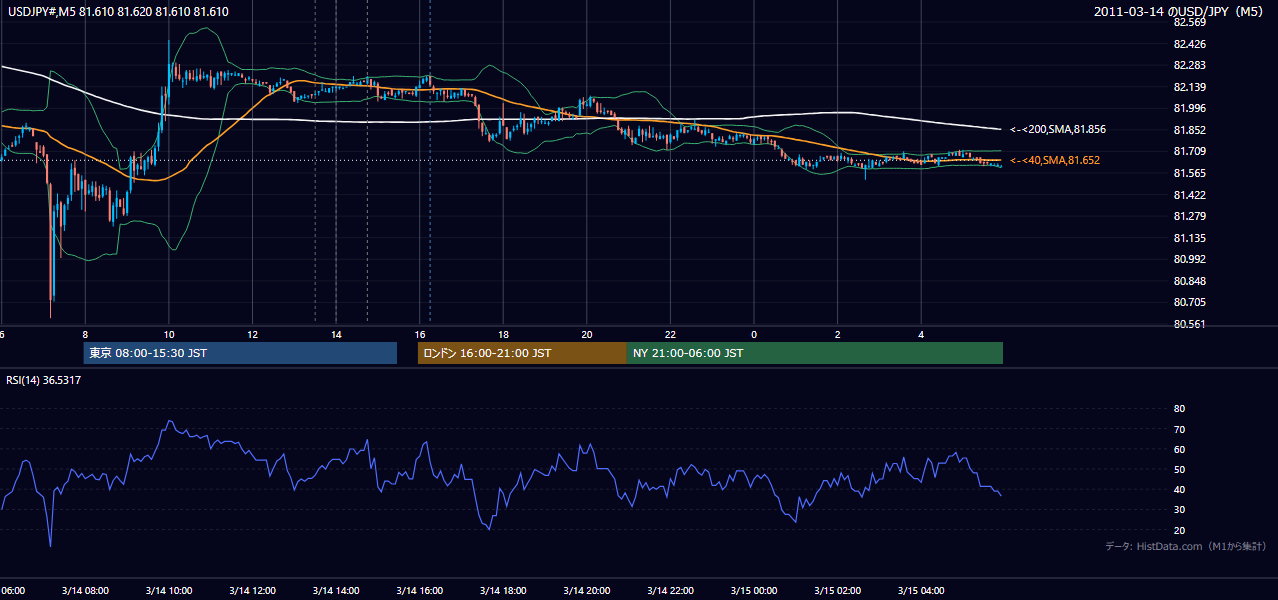Viewport: 1278px width, 600px height.
Task: Click price axis value 81.279
Action: 1190,216
